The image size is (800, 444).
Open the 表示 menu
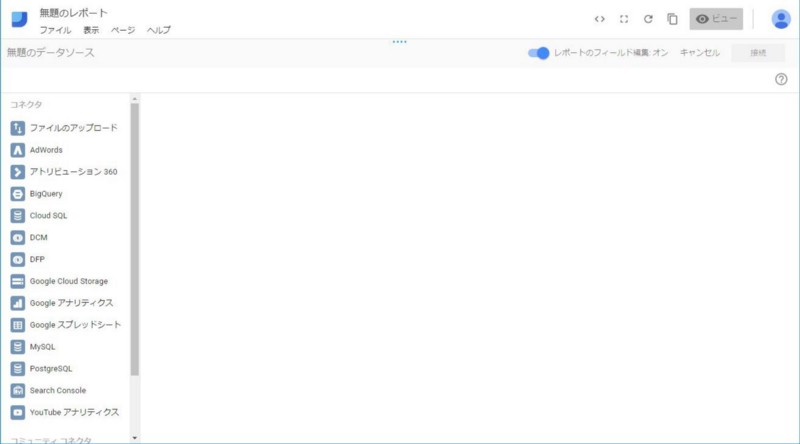[x=91, y=30]
